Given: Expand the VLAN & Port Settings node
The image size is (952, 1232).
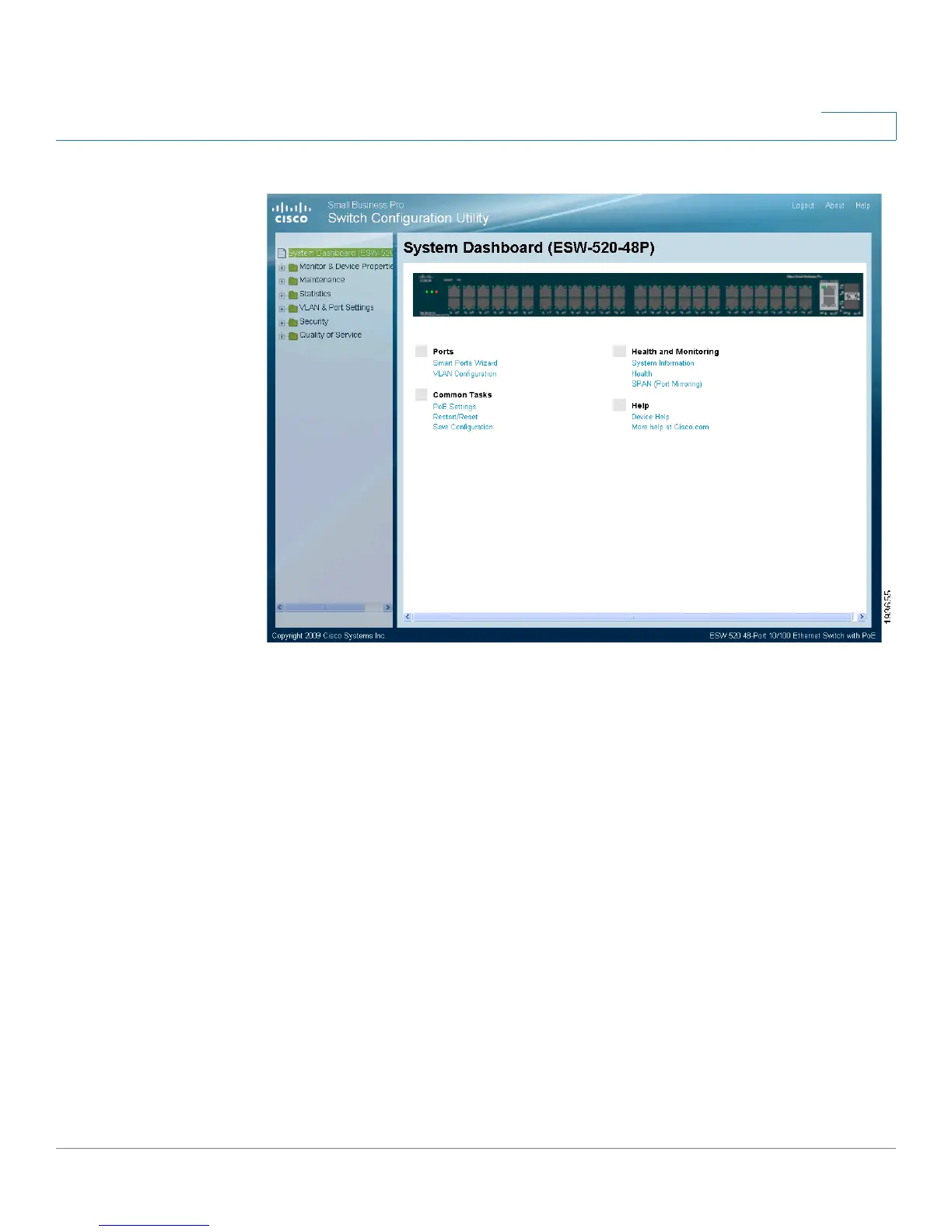Looking at the screenshot, I should point(282,309).
